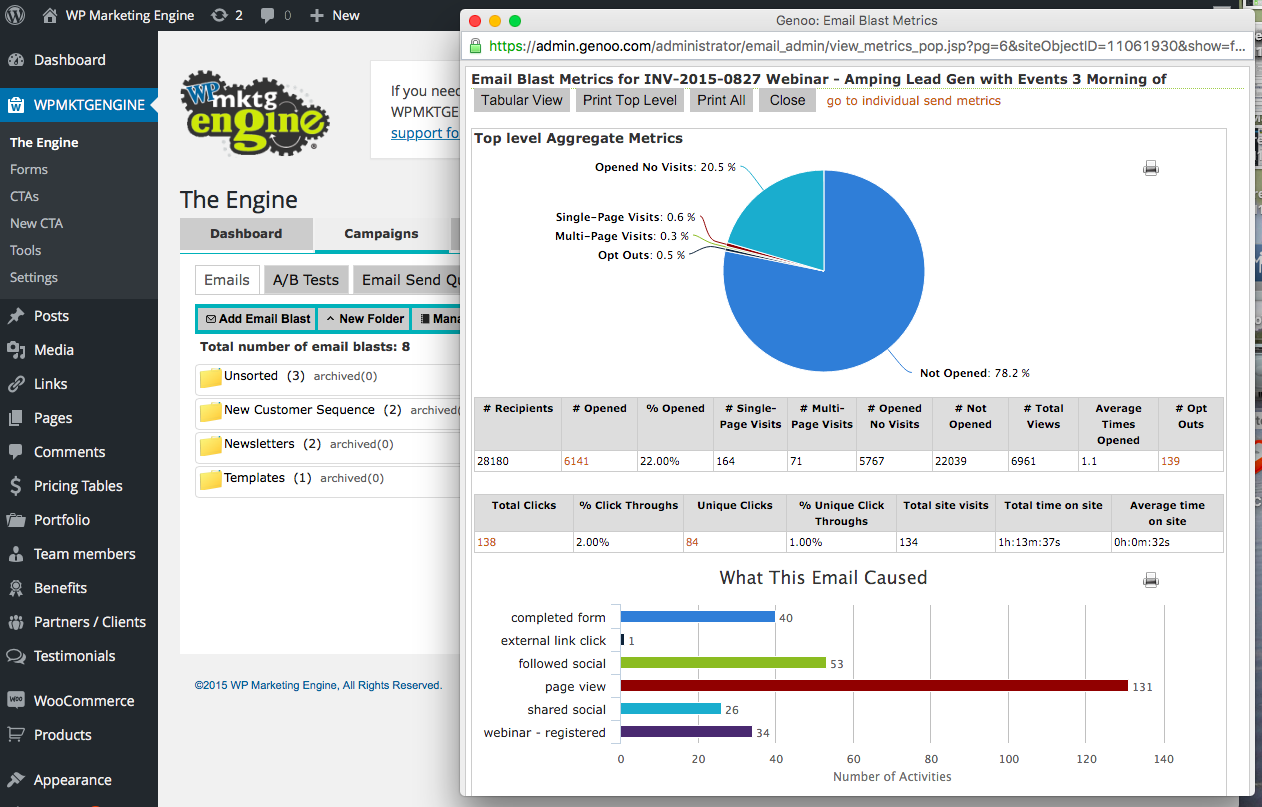Open the Media menu in sidebar

[x=54, y=350]
